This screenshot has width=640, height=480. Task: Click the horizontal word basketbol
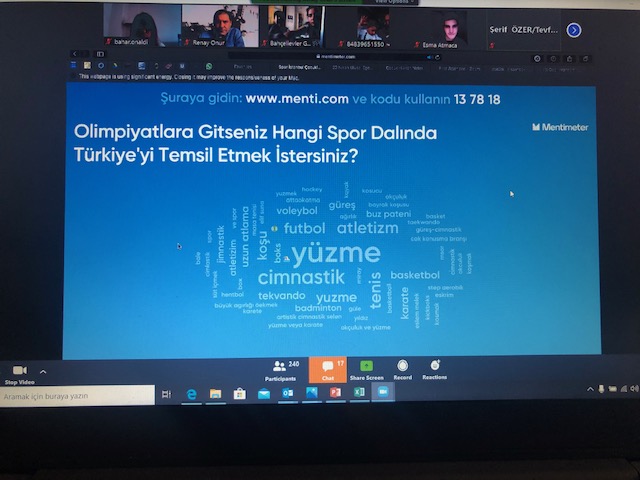coord(415,275)
